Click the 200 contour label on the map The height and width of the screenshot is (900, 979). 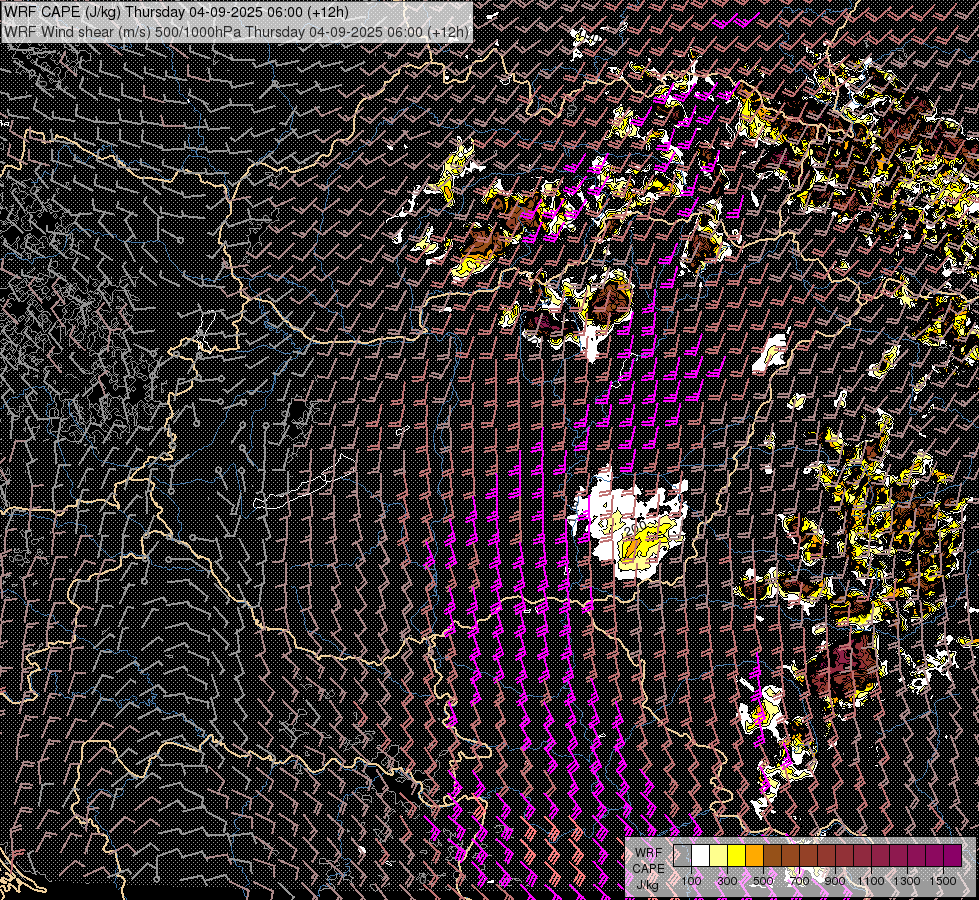point(637,529)
